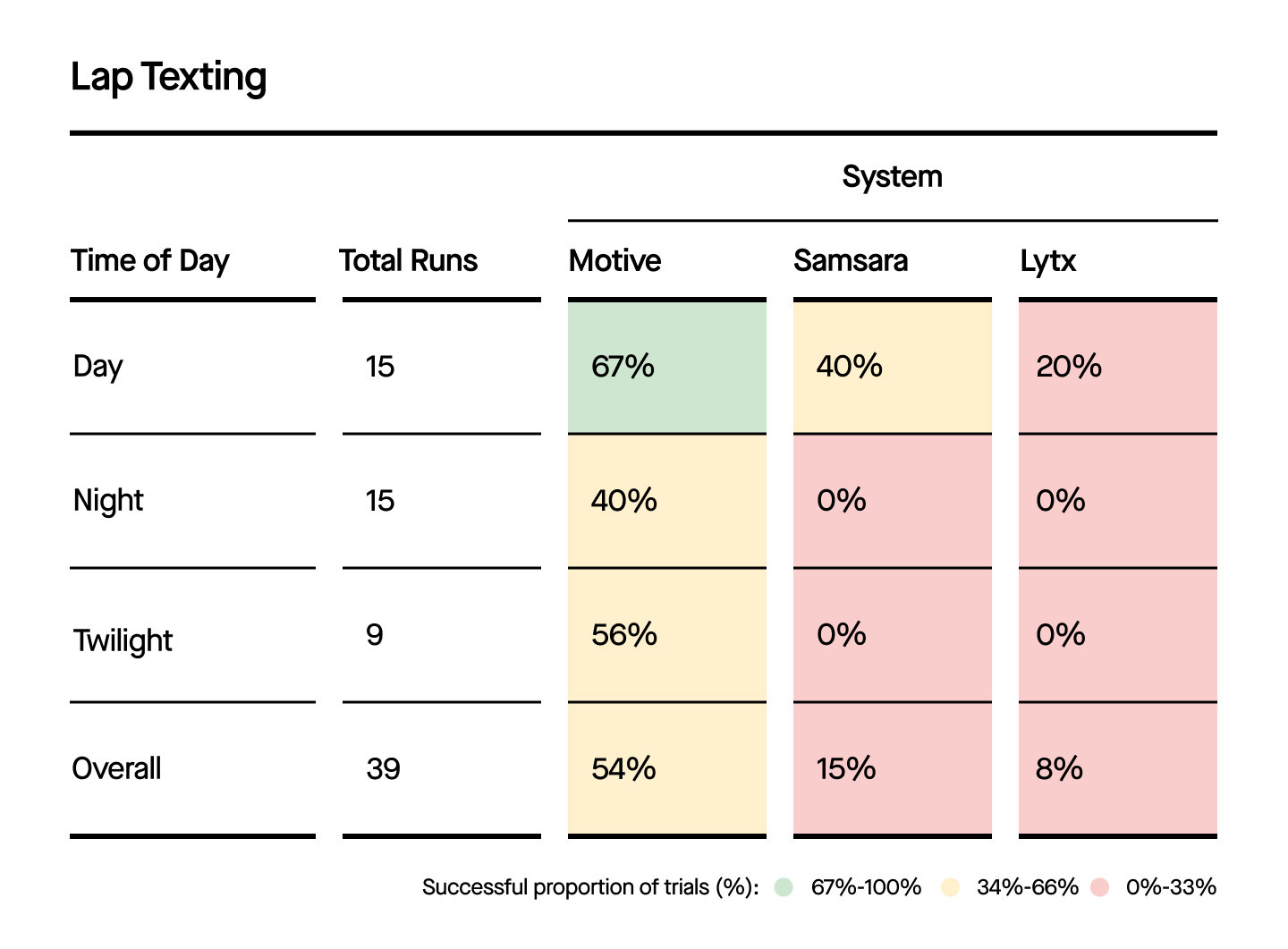This screenshot has width=1288, height=949.
Task: Click the green 67%-100% legend dot
Action: coord(784,887)
